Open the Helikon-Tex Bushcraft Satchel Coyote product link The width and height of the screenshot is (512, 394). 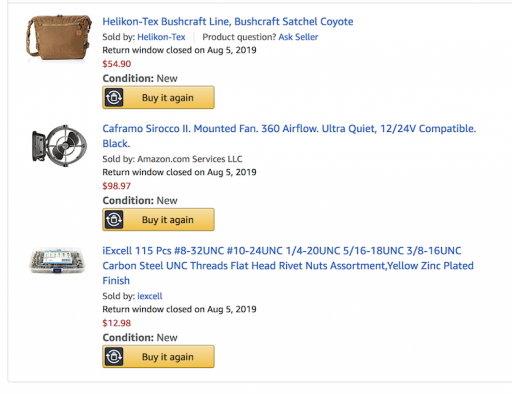(x=228, y=22)
